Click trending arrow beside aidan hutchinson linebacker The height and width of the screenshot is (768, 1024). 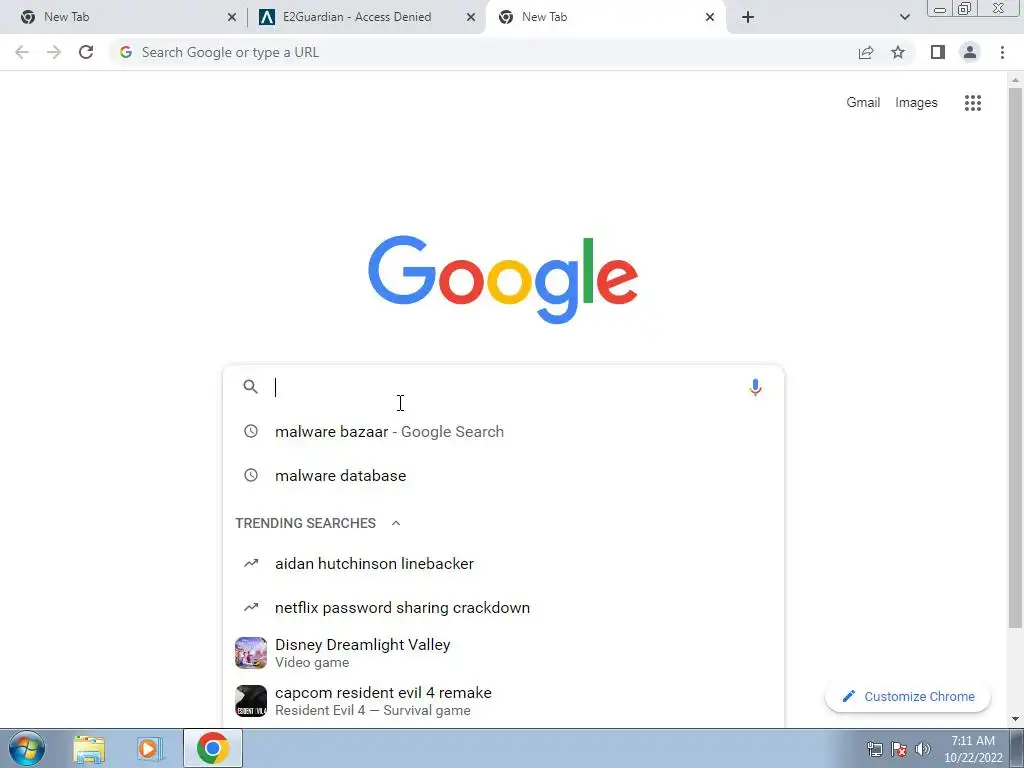click(x=251, y=563)
